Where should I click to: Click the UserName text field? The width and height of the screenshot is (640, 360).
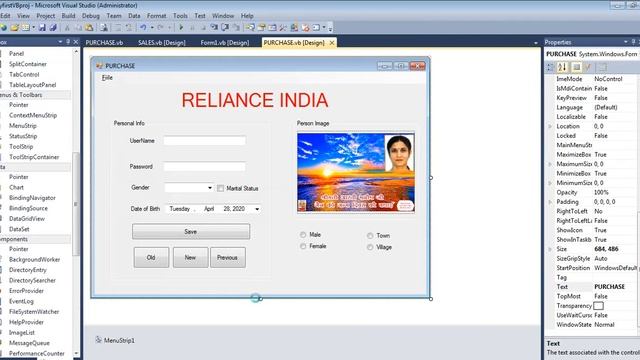pyautogui.click(x=204, y=141)
